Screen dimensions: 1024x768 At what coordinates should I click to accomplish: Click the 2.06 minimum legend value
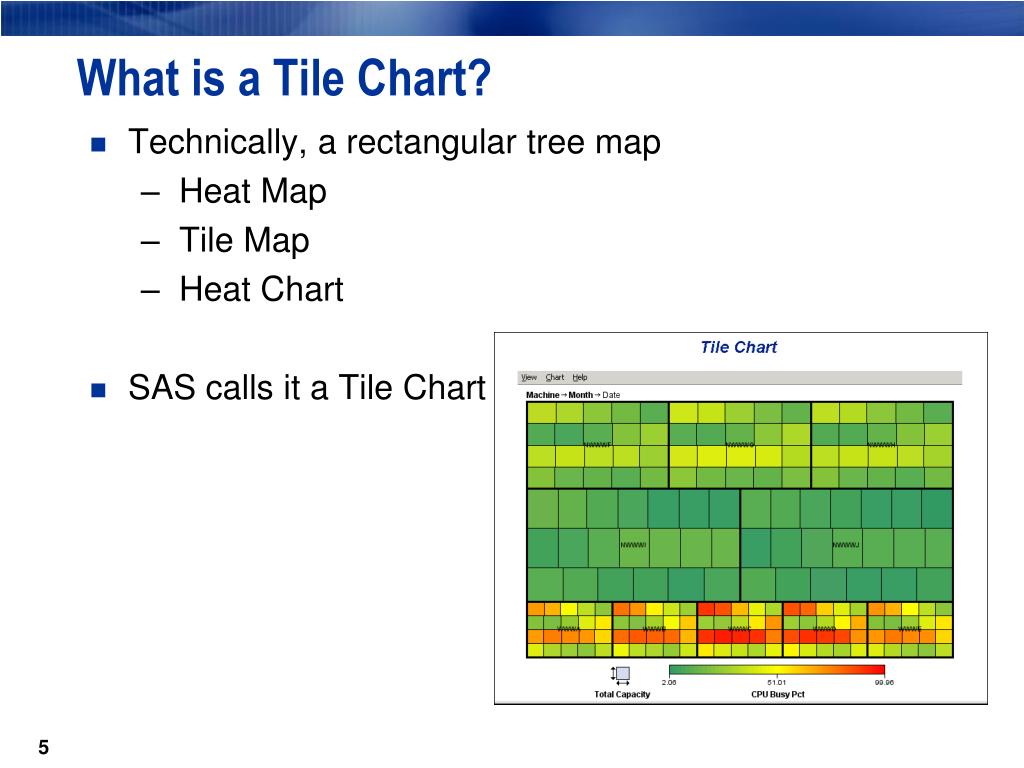coord(669,682)
